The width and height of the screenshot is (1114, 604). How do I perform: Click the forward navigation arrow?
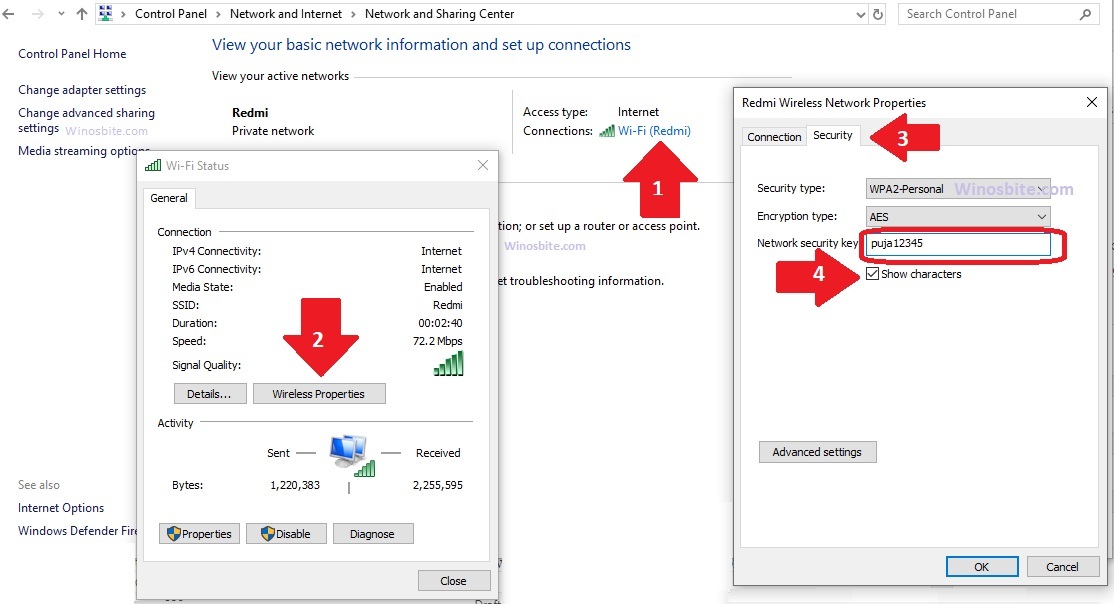36,15
